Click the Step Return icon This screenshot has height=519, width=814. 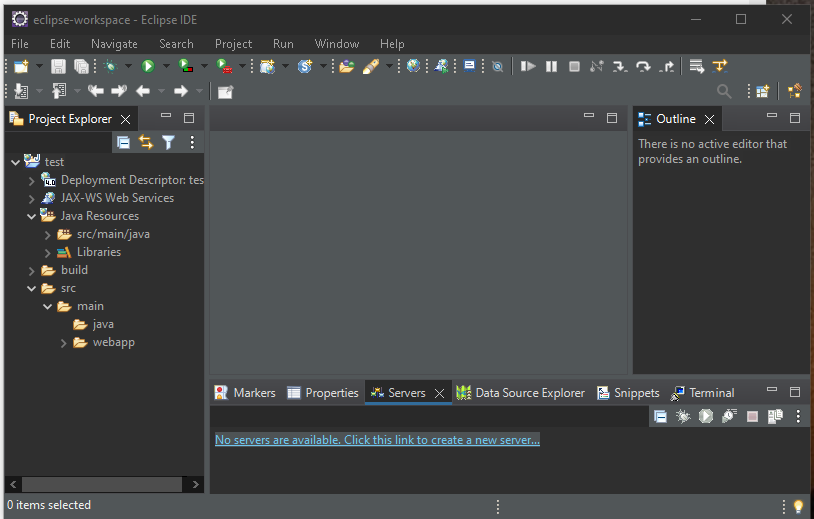coord(667,66)
